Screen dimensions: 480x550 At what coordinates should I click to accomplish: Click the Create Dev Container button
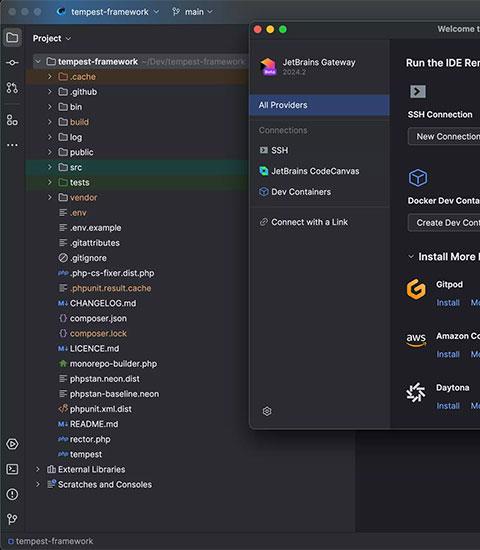[x=444, y=223]
